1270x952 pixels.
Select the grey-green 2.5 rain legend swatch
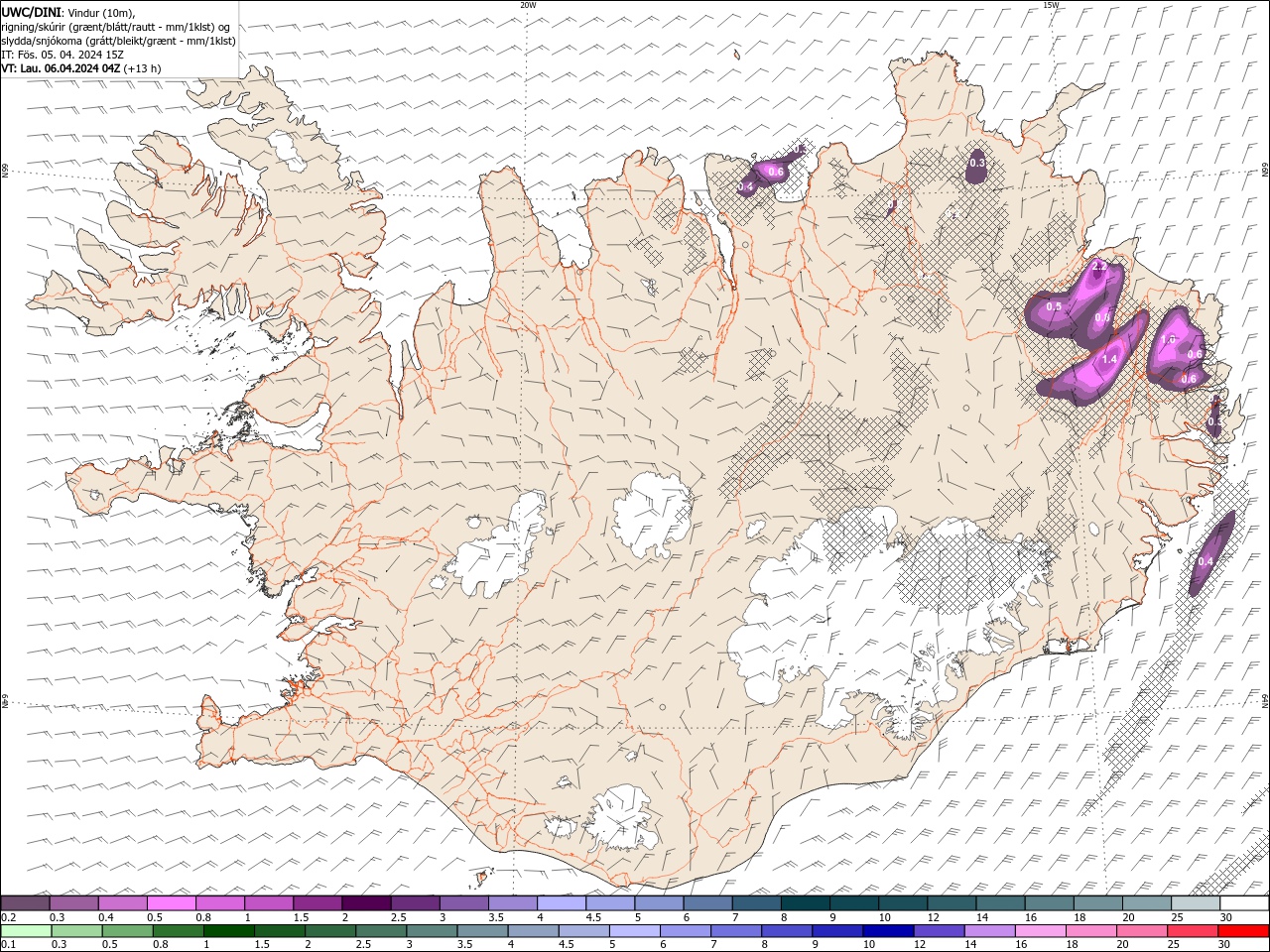pyautogui.click(x=381, y=931)
